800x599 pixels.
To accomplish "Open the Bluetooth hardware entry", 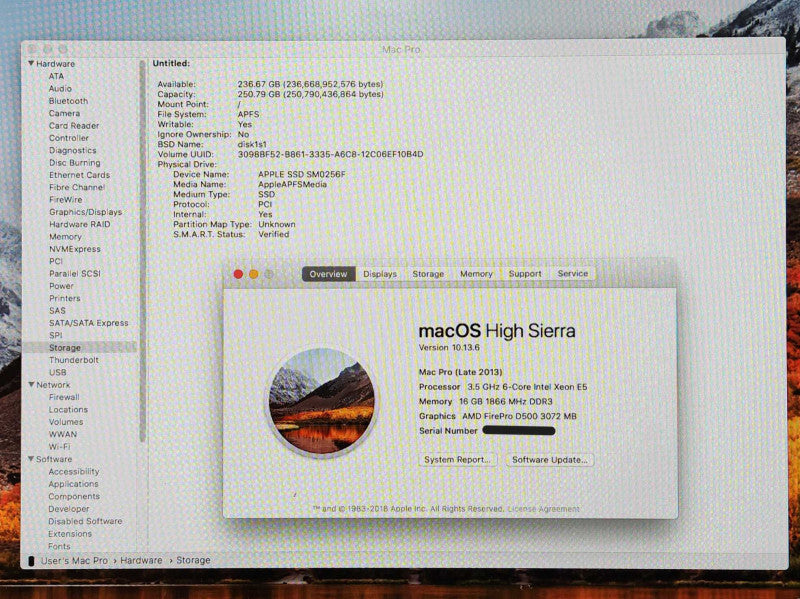I will point(68,101).
